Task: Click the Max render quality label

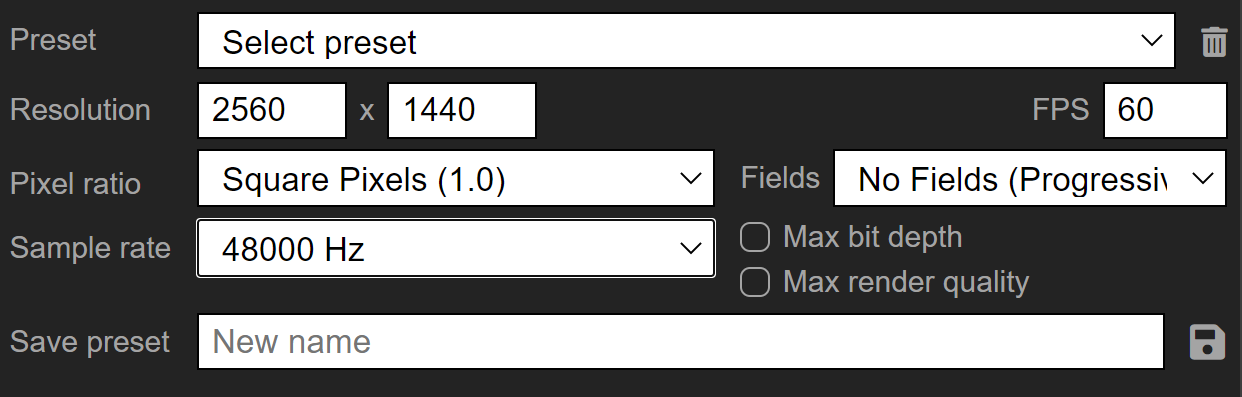Action: pos(906,282)
